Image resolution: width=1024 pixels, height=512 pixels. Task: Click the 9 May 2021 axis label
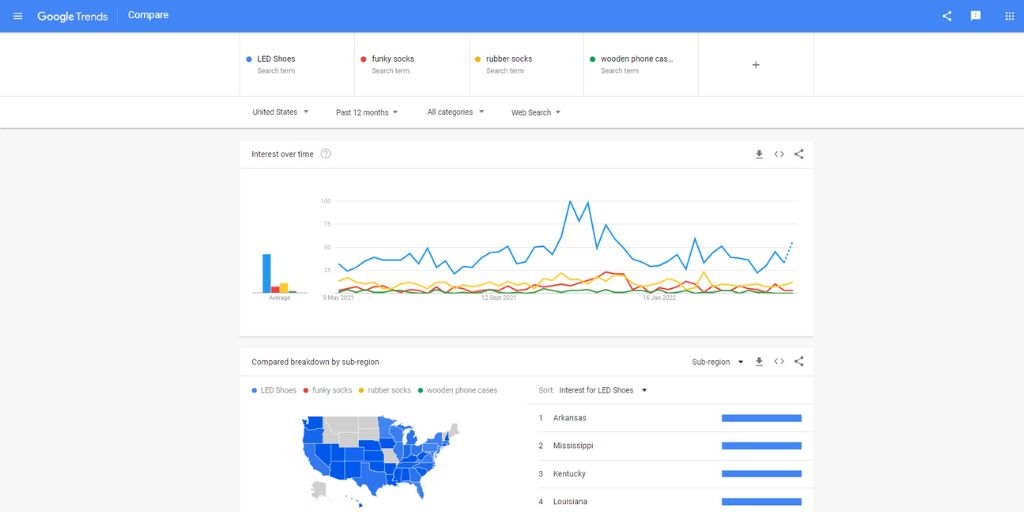[x=338, y=298]
